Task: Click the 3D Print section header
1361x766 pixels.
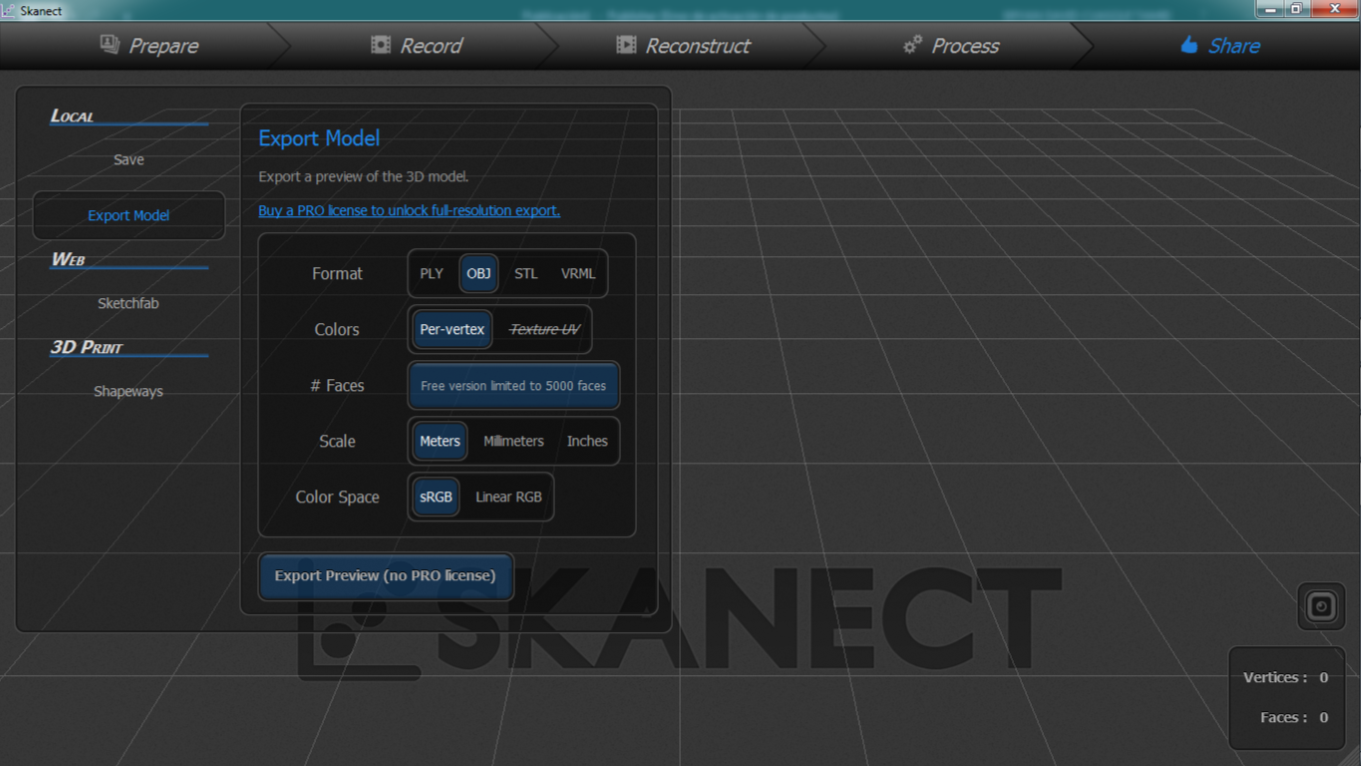Action: (86, 348)
